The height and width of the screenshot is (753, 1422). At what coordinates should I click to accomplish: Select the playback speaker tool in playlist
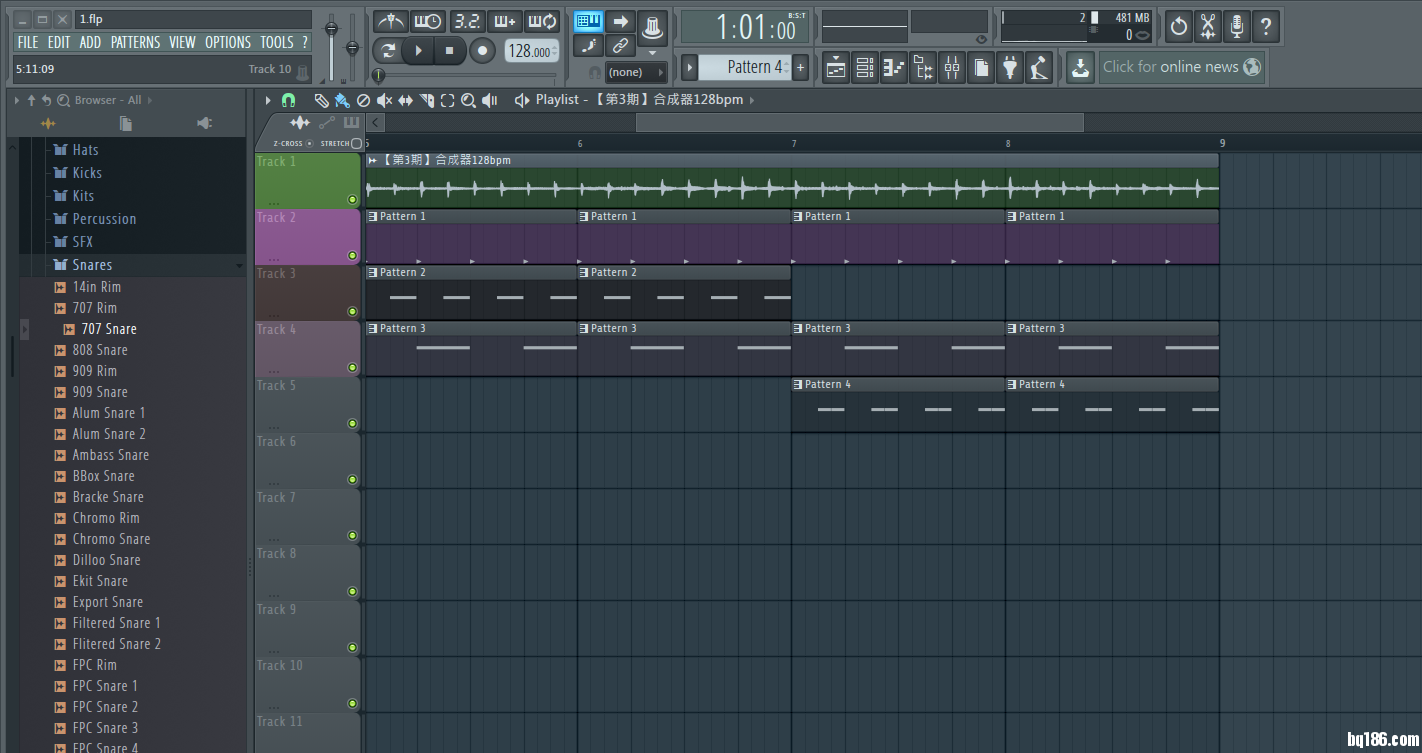tap(489, 100)
